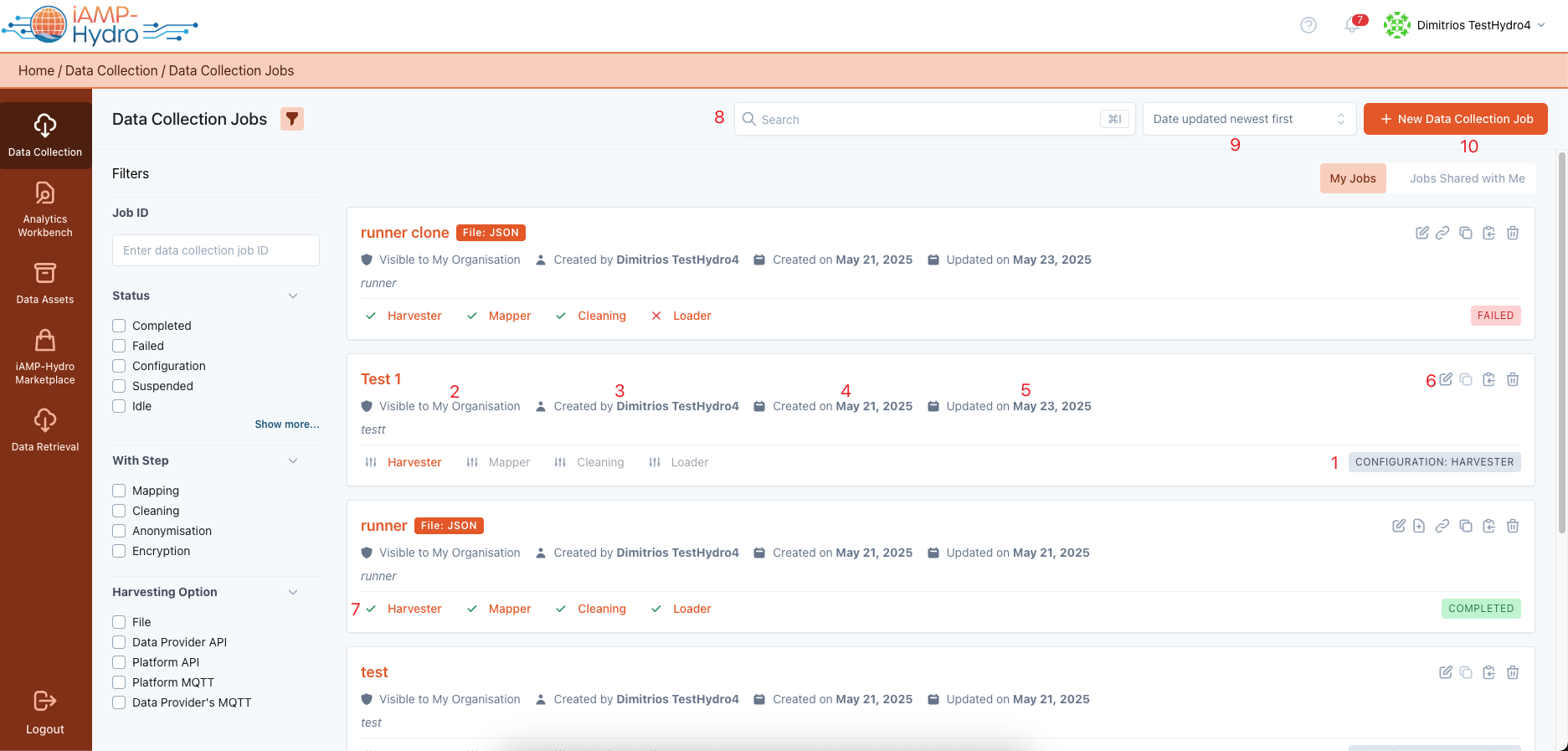Screen dimensions: 1568x751
Task: Open the notifications bell
Action: [1351, 25]
